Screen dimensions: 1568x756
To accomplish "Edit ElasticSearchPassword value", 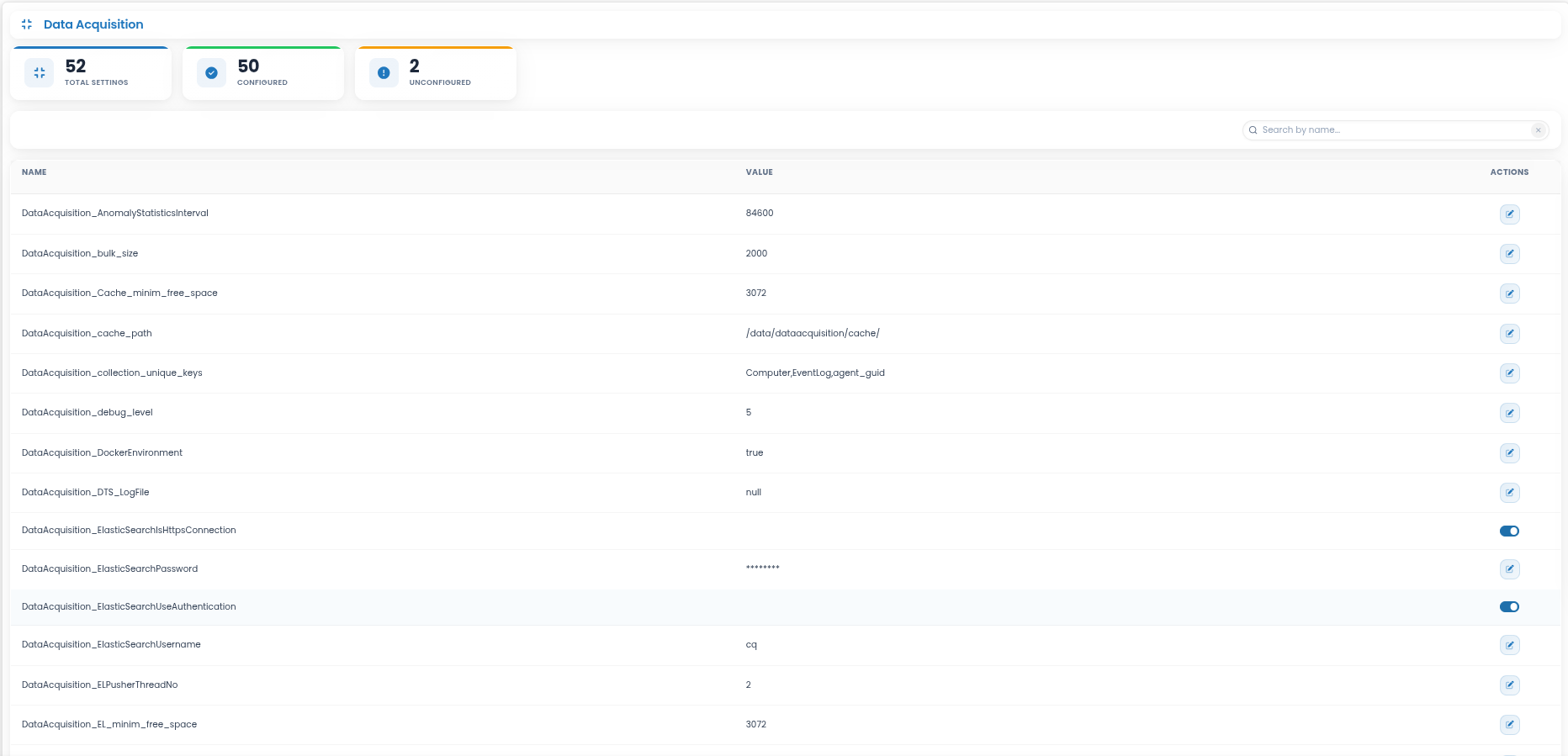I will pos(1509,568).
